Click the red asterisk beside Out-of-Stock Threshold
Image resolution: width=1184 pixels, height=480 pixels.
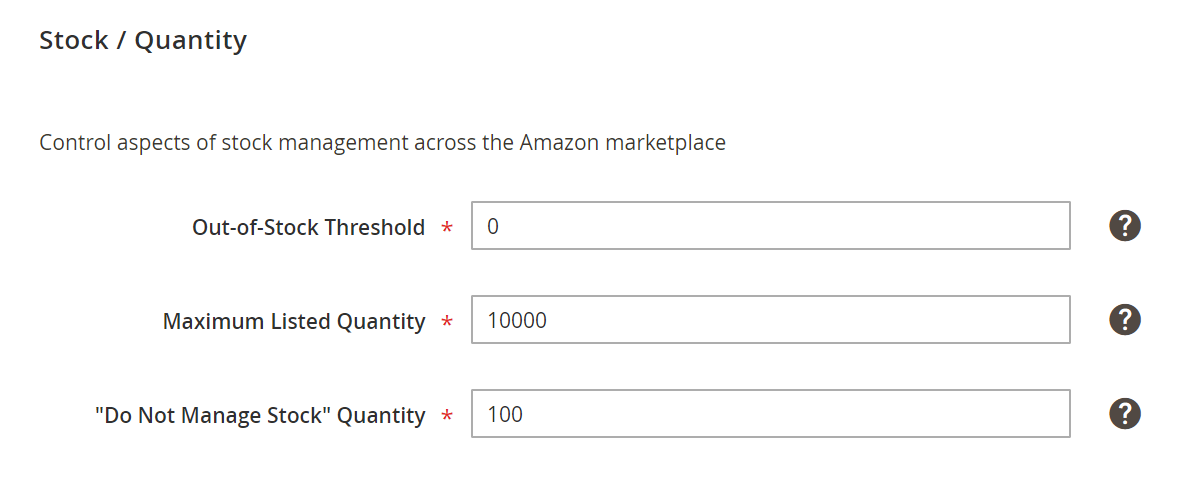tap(447, 228)
